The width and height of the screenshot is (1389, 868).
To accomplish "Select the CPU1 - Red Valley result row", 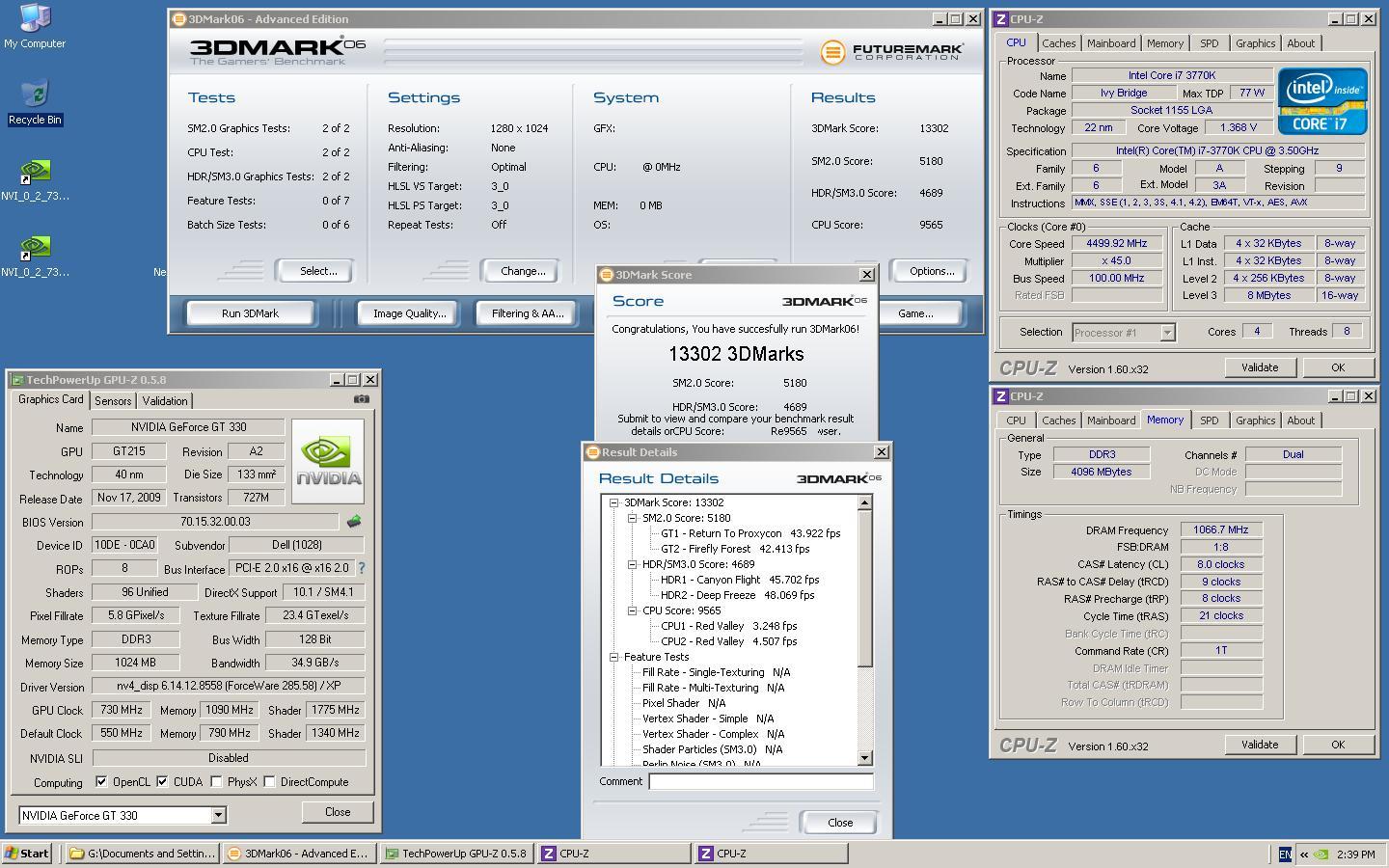I will point(729,626).
